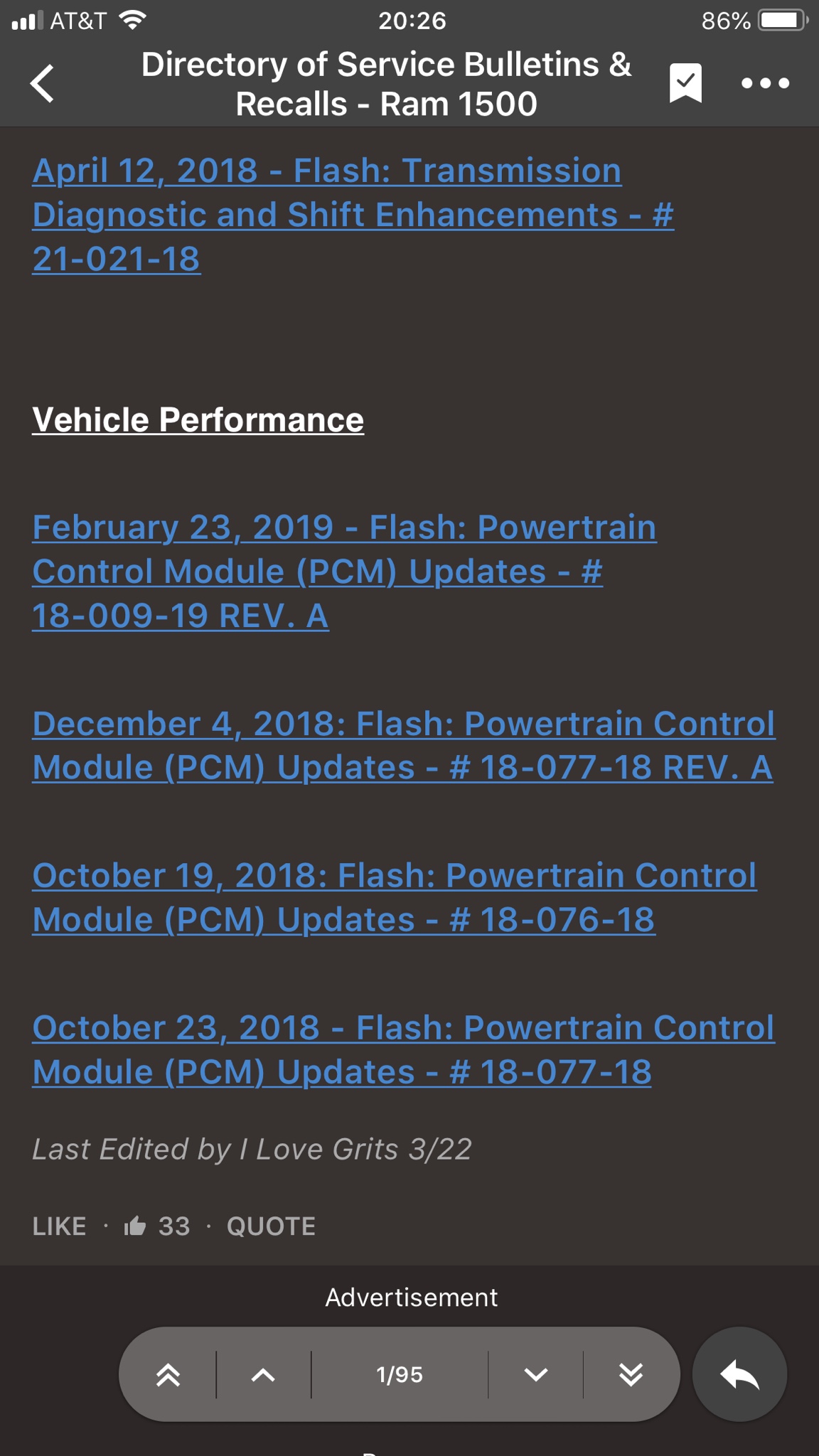
Task: Tap the thread title in header
Action: (387, 84)
